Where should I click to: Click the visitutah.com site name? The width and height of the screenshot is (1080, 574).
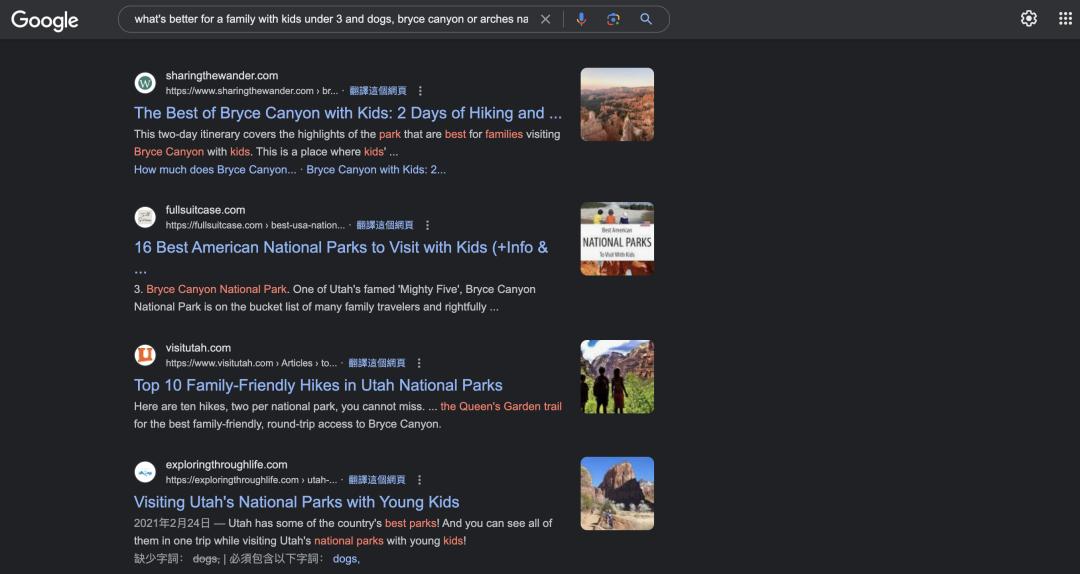pos(198,348)
